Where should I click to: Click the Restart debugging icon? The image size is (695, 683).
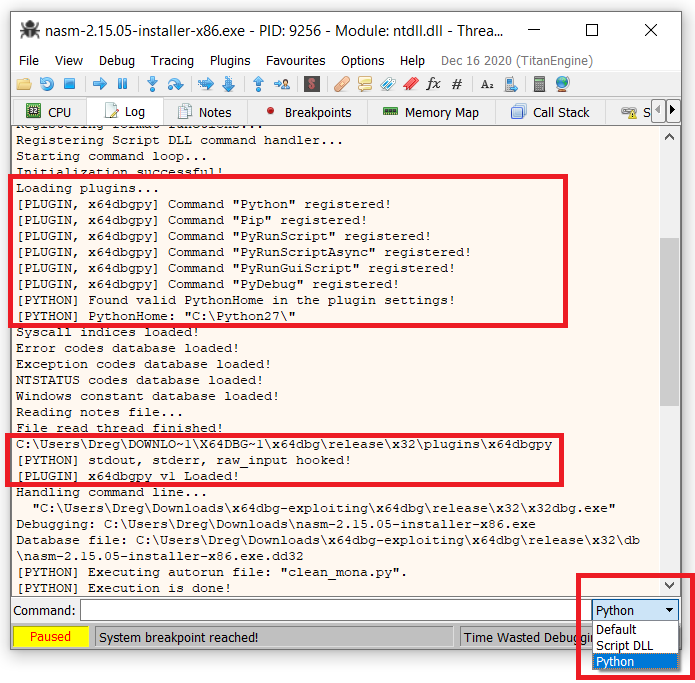tap(47, 84)
